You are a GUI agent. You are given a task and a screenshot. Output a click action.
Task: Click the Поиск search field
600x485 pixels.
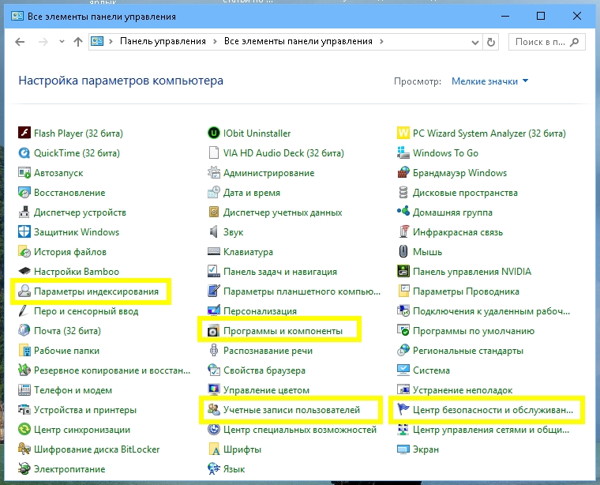(x=546, y=42)
